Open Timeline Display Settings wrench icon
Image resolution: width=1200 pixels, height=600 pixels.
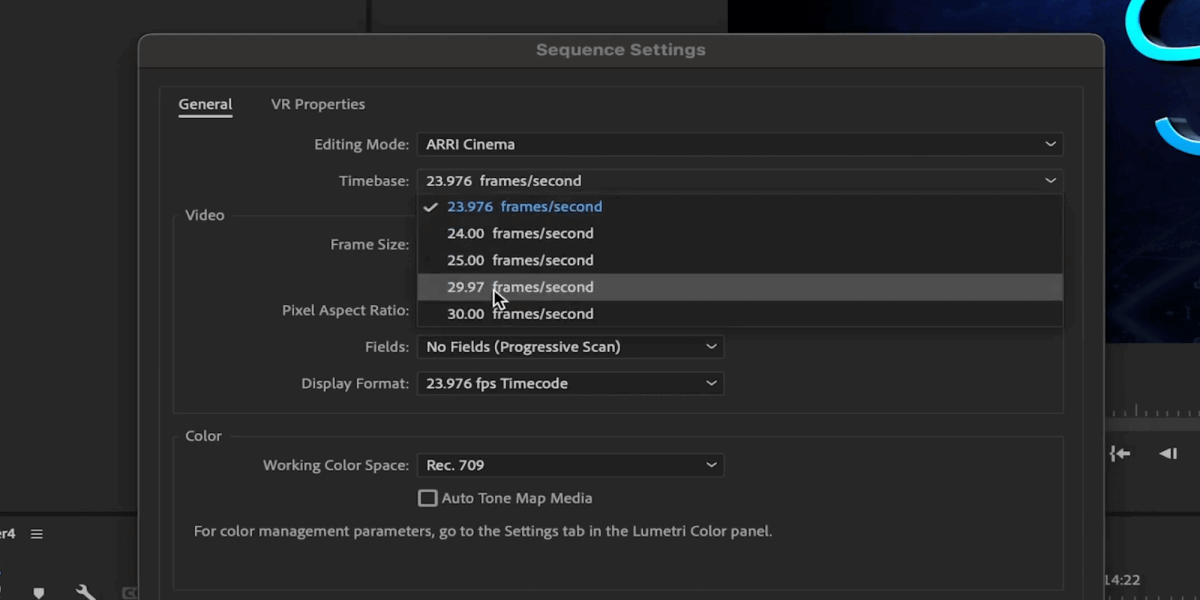pos(86,593)
